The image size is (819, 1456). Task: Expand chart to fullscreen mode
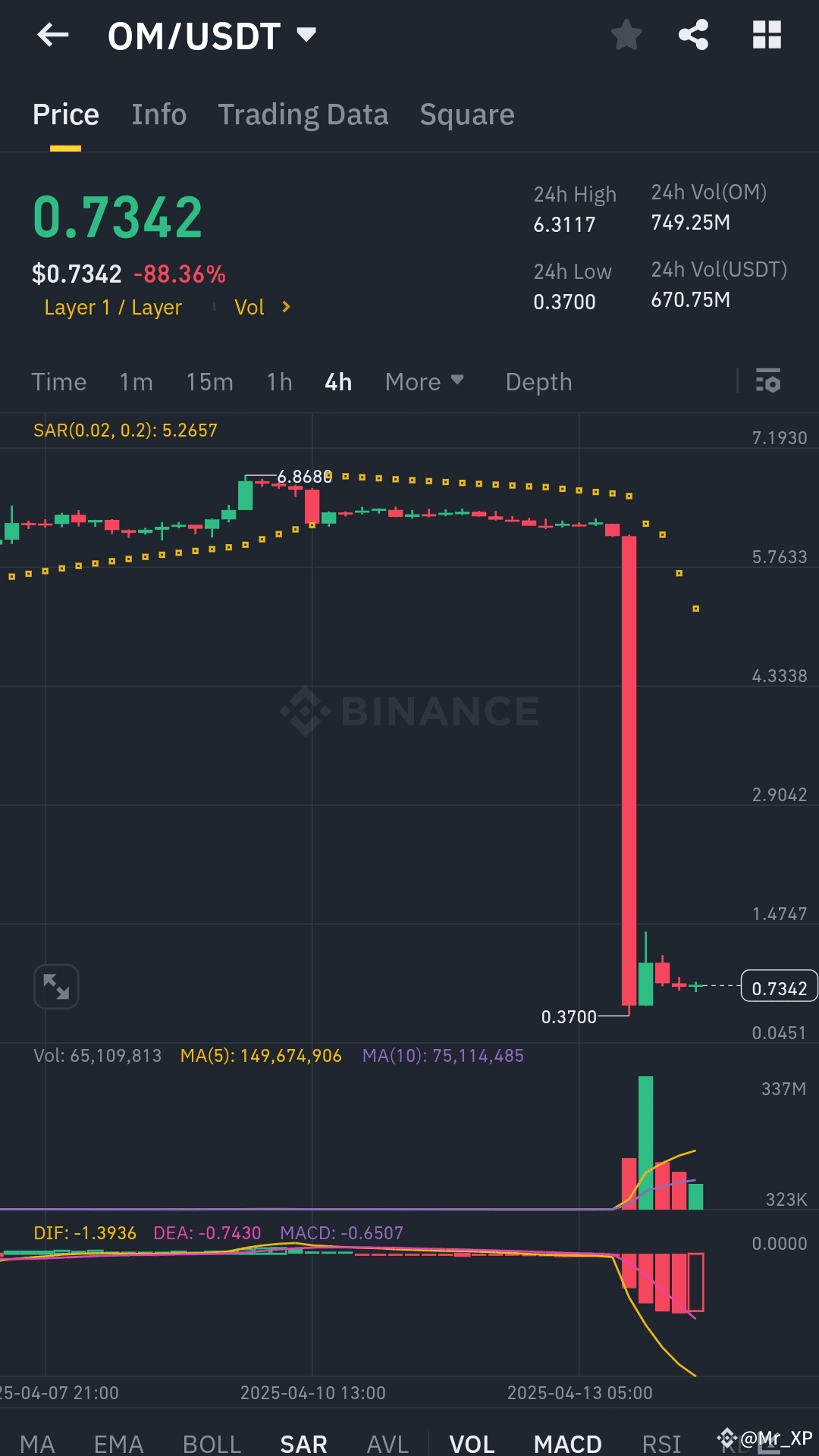coord(56,986)
